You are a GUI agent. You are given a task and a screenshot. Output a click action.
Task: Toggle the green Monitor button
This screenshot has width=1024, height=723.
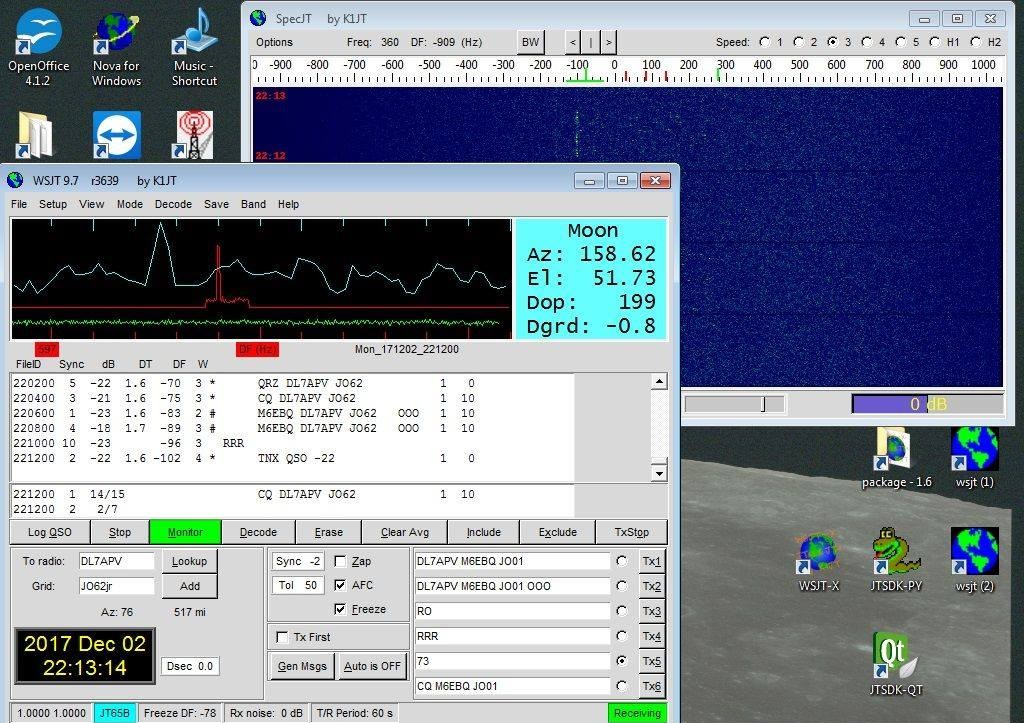[185, 532]
